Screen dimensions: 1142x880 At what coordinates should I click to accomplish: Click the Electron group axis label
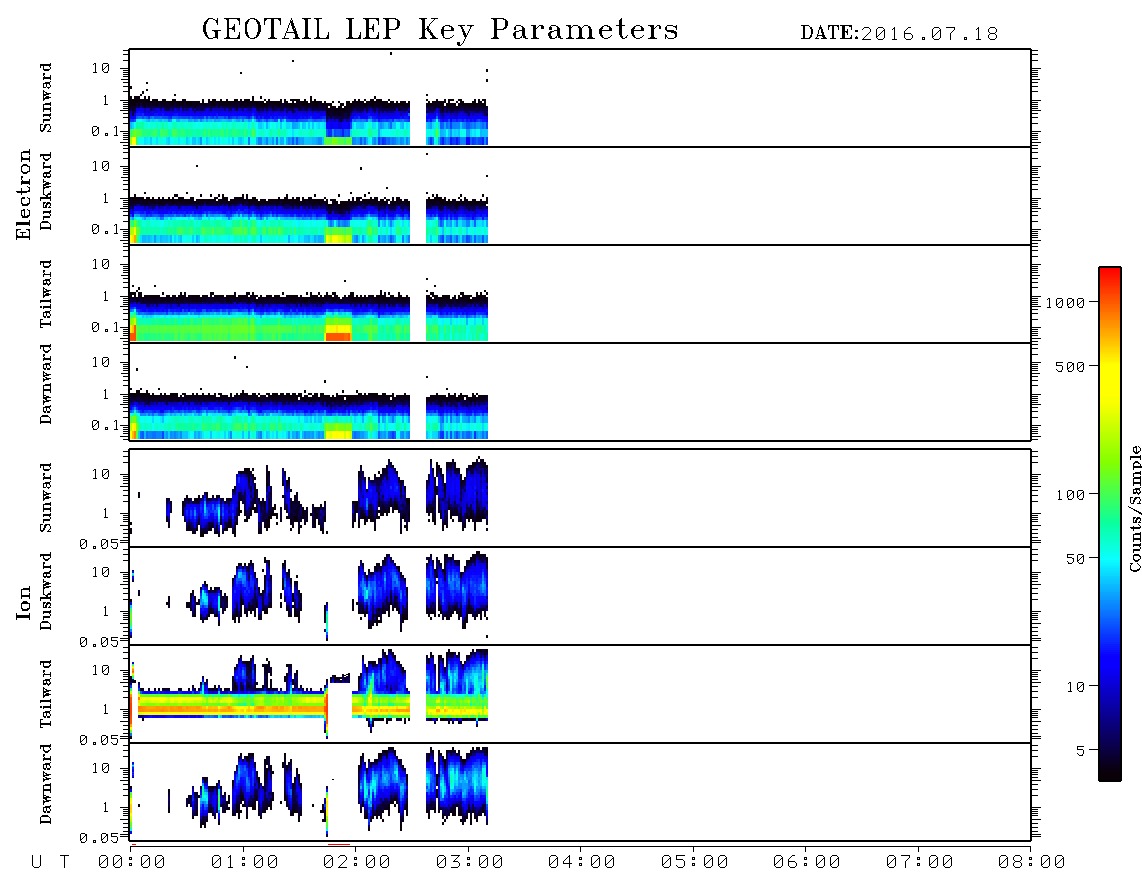coord(24,195)
